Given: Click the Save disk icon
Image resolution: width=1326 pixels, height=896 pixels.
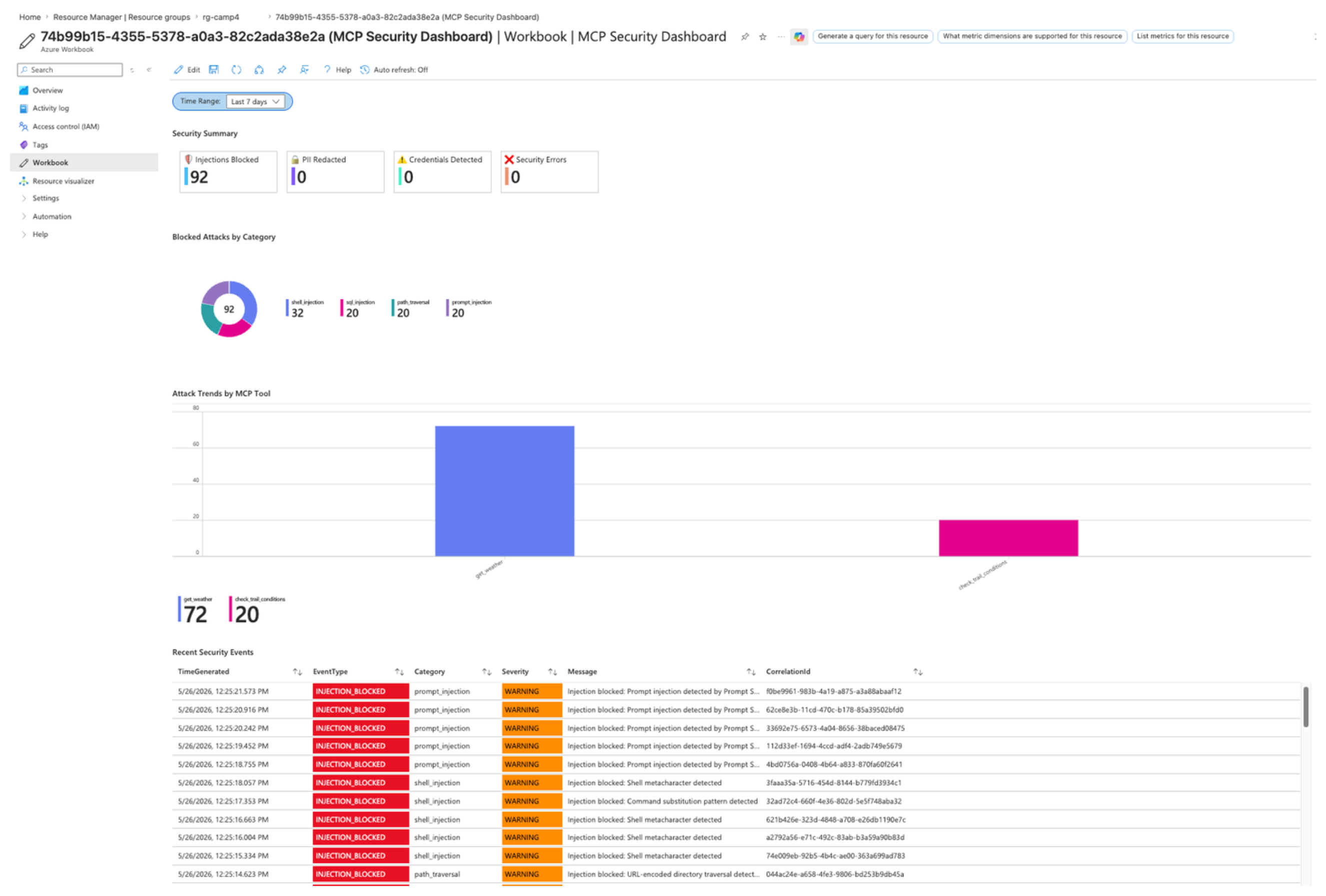Looking at the screenshot, I should click(214, 69).
